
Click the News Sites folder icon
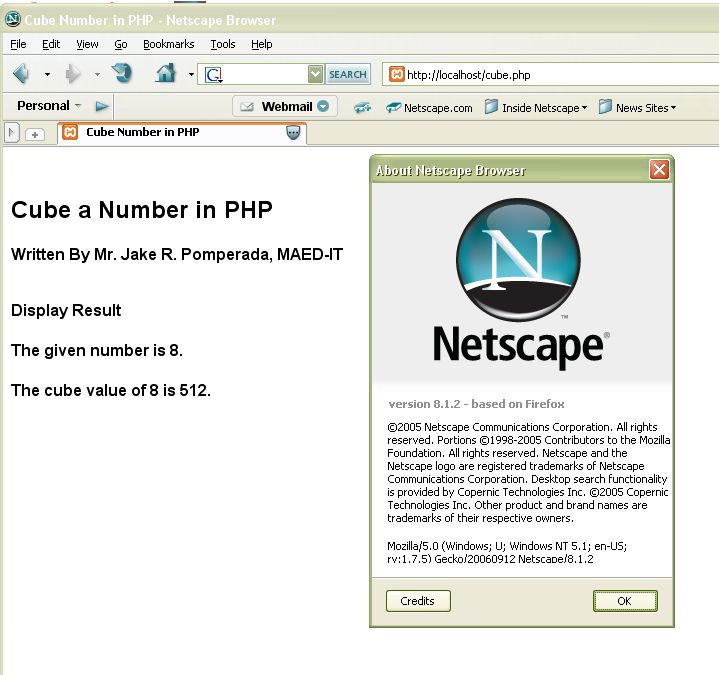[605, 107]
